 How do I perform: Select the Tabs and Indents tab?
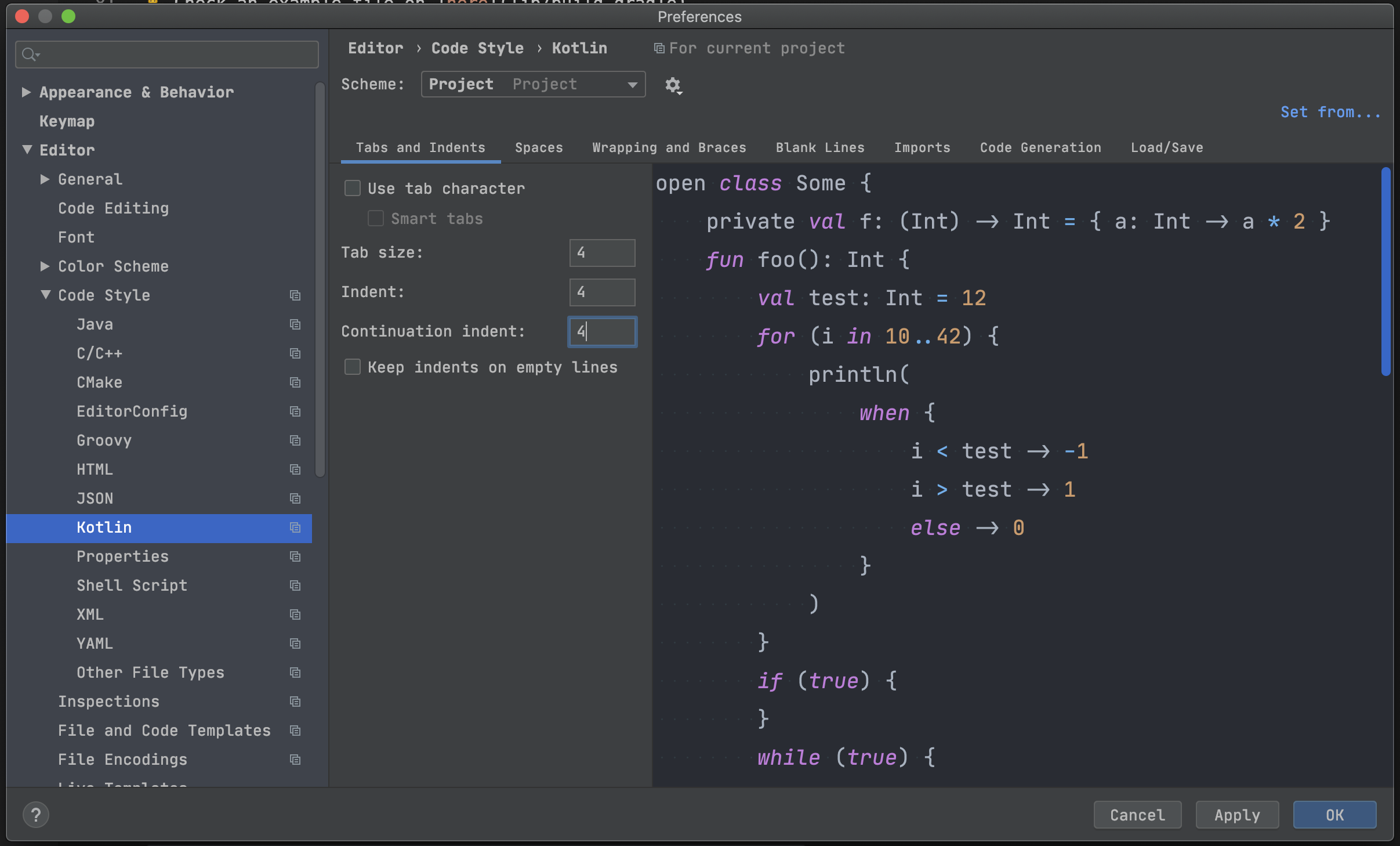[420, 147]
